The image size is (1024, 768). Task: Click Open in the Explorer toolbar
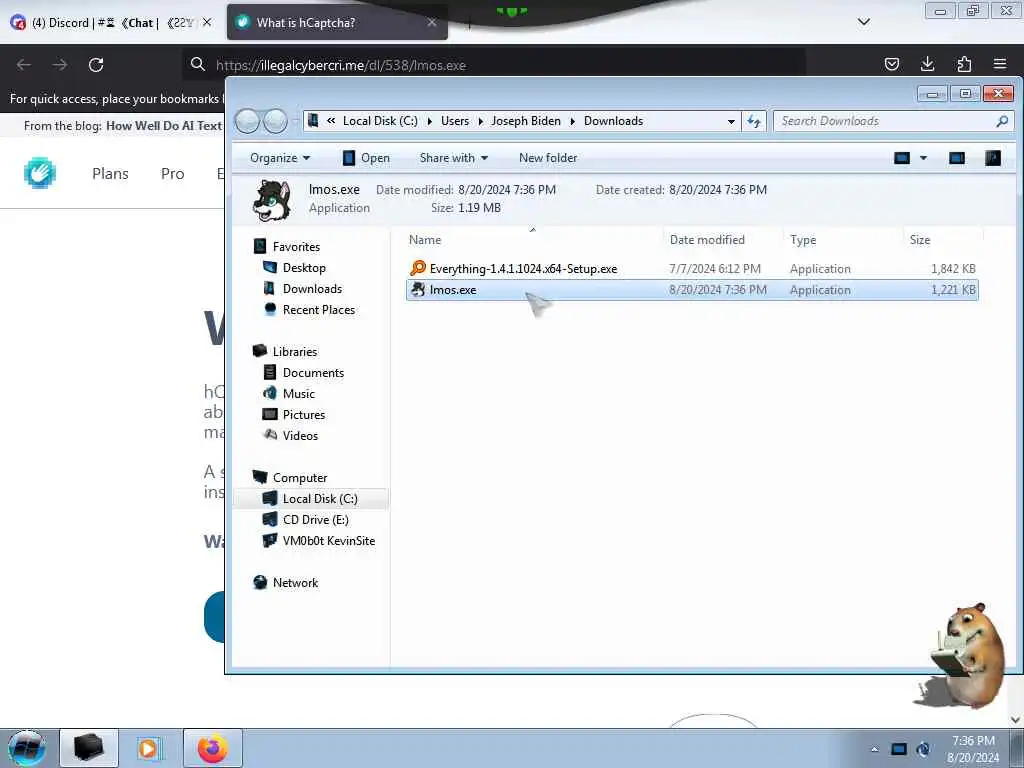pos(366,158)
